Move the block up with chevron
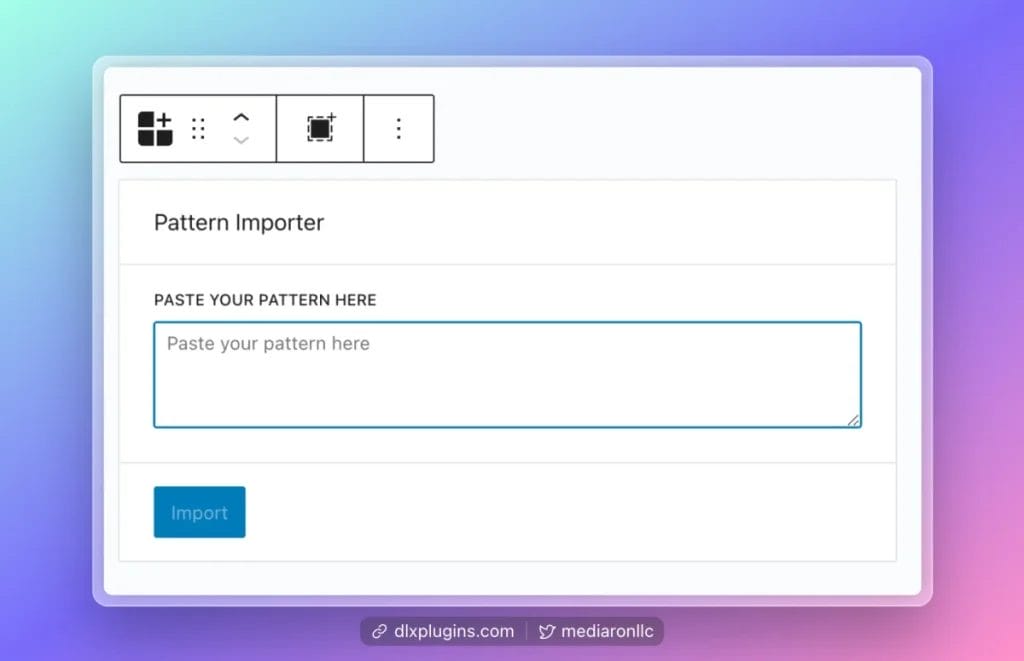Image resolution: width=1024 pixels, height=661 pixels. point(241,118)
